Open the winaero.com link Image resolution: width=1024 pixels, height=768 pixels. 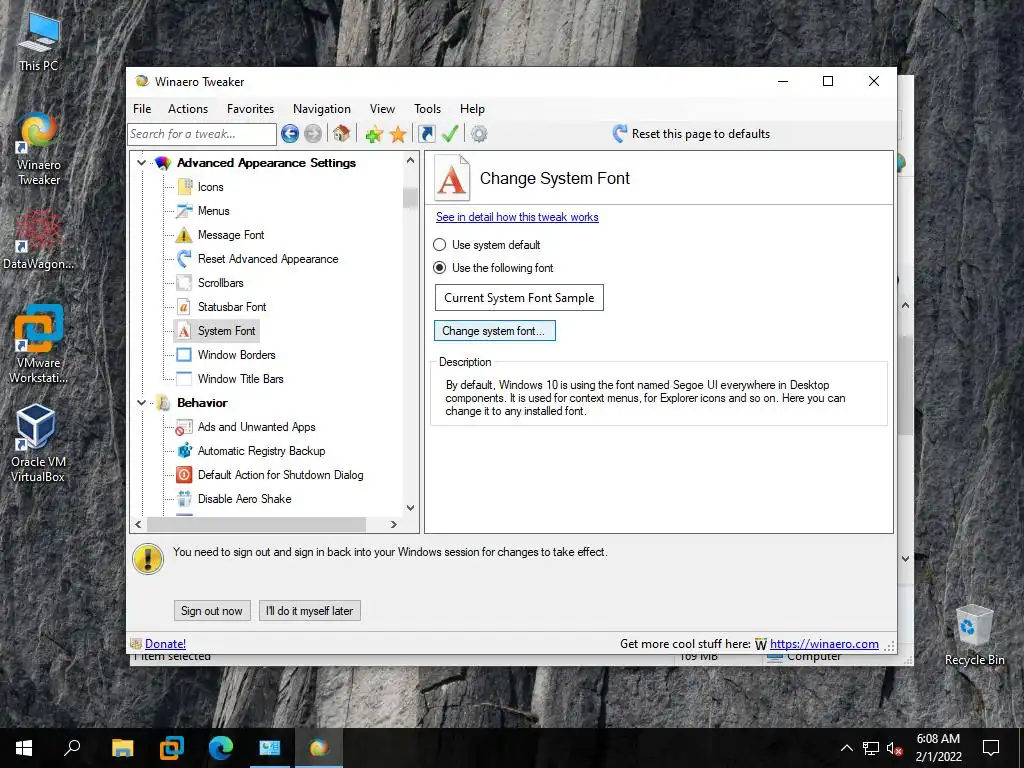tap(824, 644)
